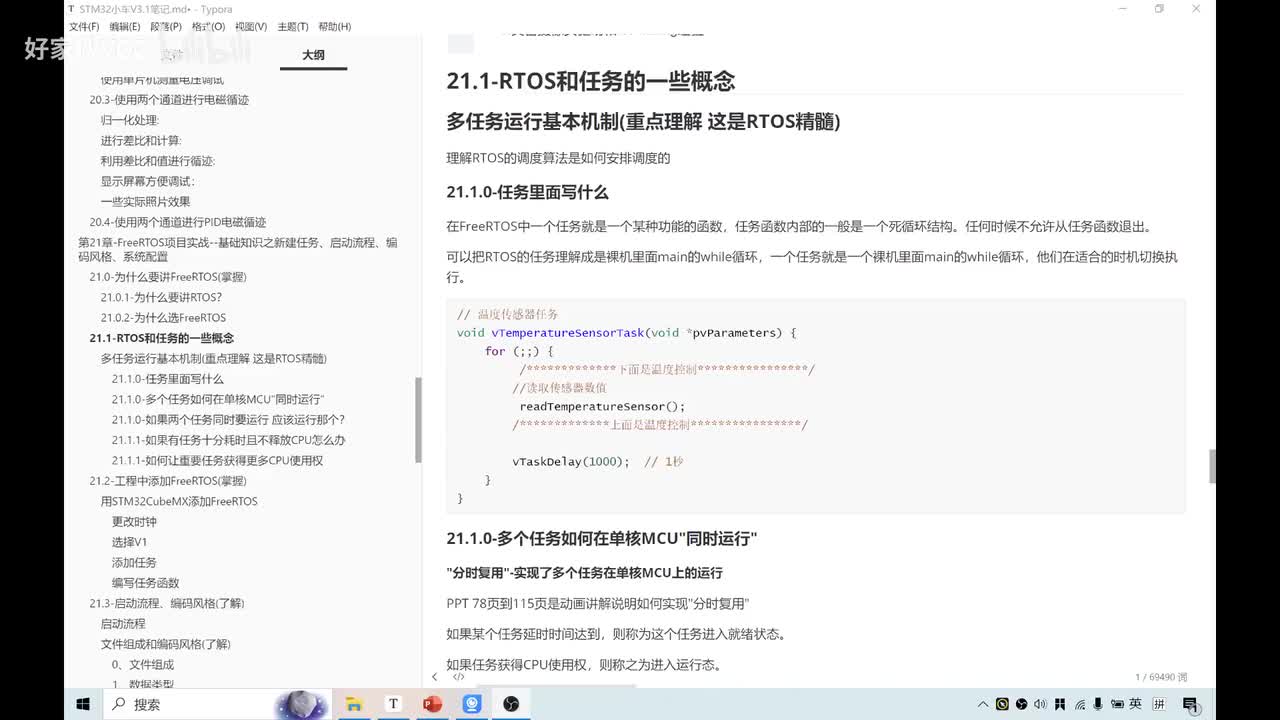Select the 大纲 outline tab

[313, 55]
